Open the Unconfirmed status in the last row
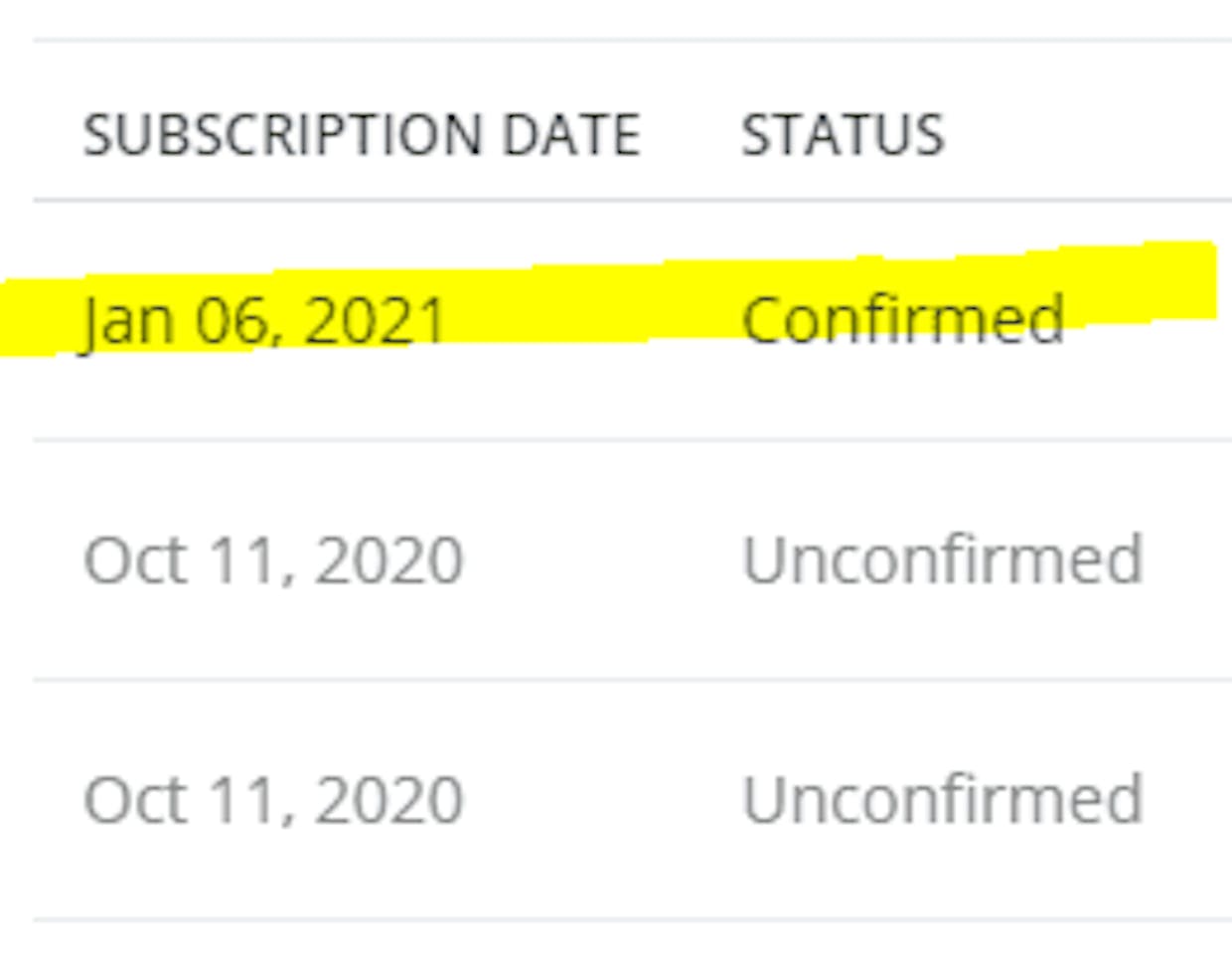The image size is (1232, 955). pos(943,799)
